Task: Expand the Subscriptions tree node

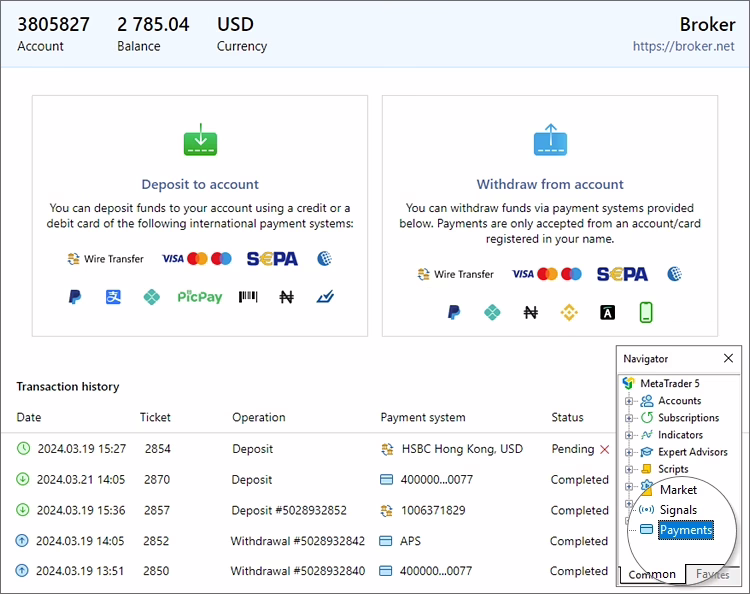Action: (629, 418)
